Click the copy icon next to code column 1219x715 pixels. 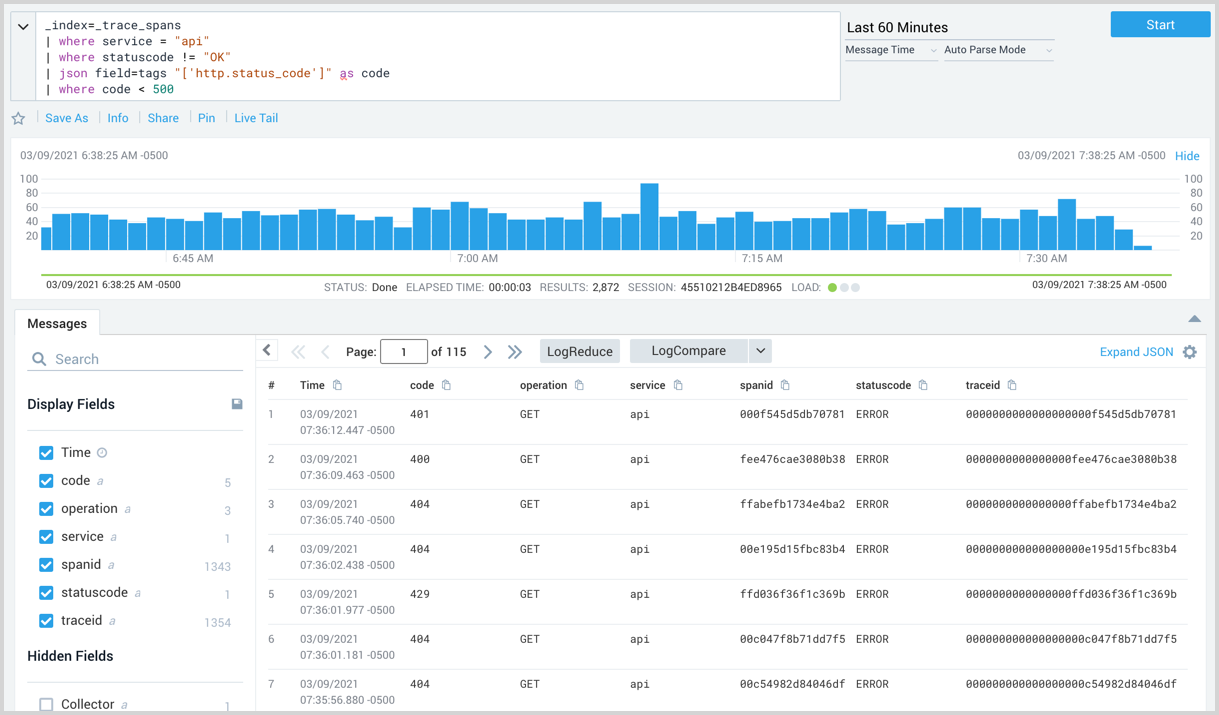pos(446,385)
